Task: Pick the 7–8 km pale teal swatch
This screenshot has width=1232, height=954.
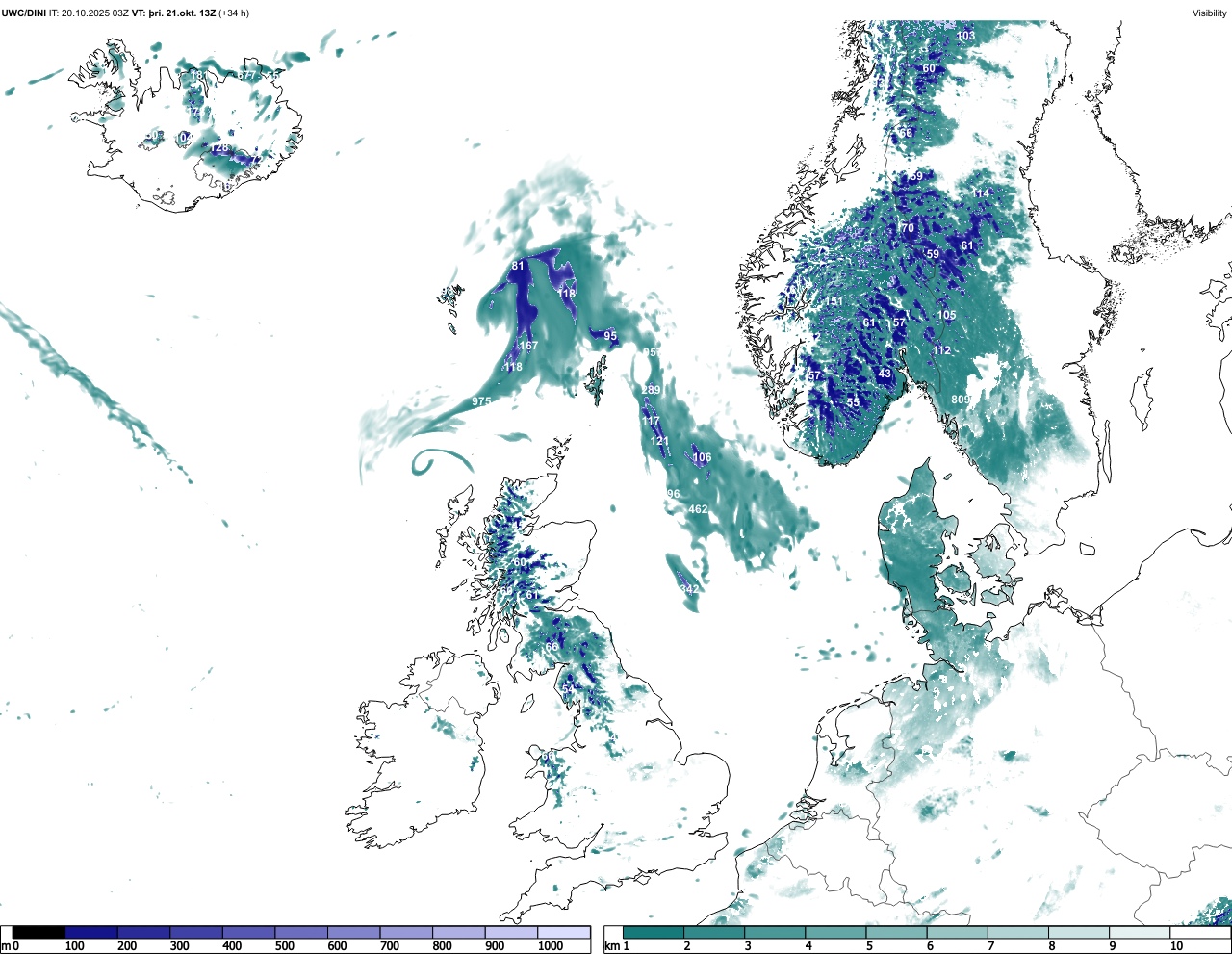Action: pyautogui.click(x=1017, y=932)
